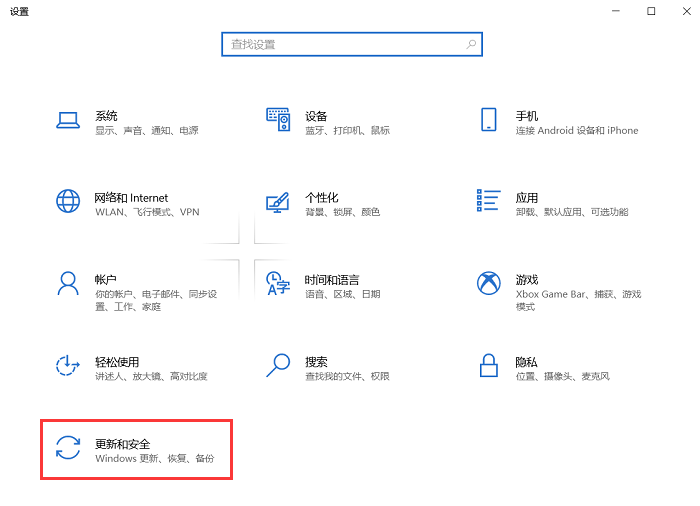The width and height of the screenshot is (700, 506).
Task: Click description WLAN、飞行模式、VPN
Action: [x=147, y=212]
